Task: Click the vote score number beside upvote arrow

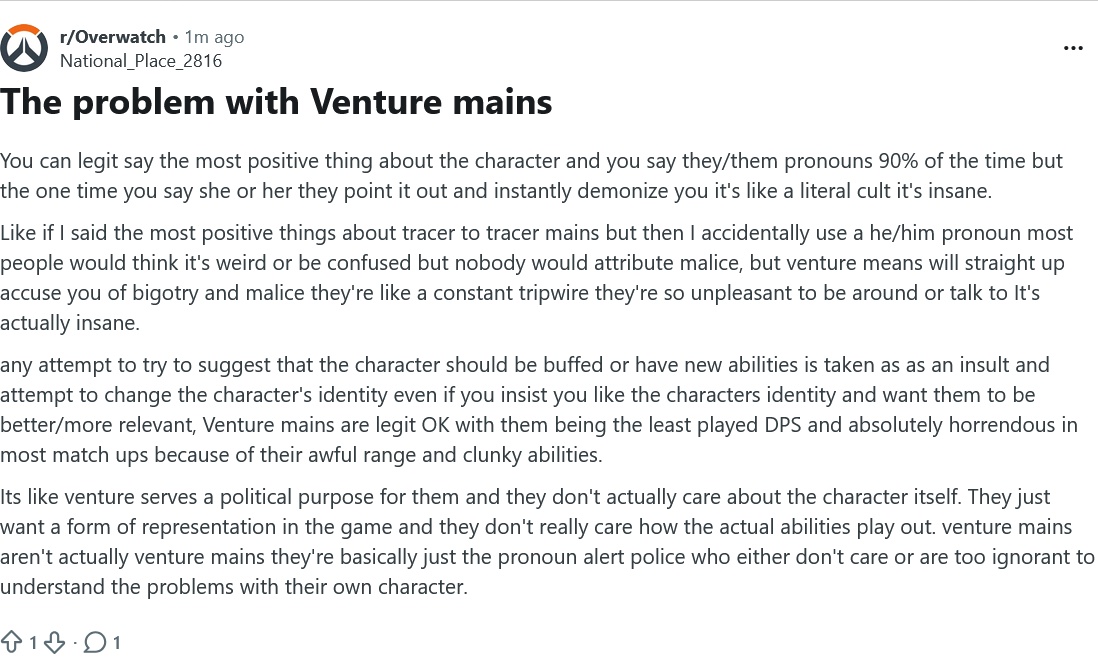Action: [32, 643]
